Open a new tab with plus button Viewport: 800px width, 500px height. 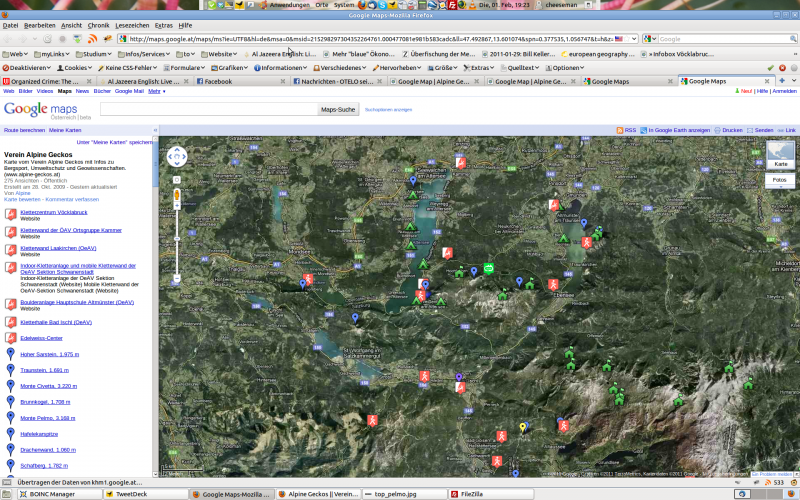click(x=782, y=81)
